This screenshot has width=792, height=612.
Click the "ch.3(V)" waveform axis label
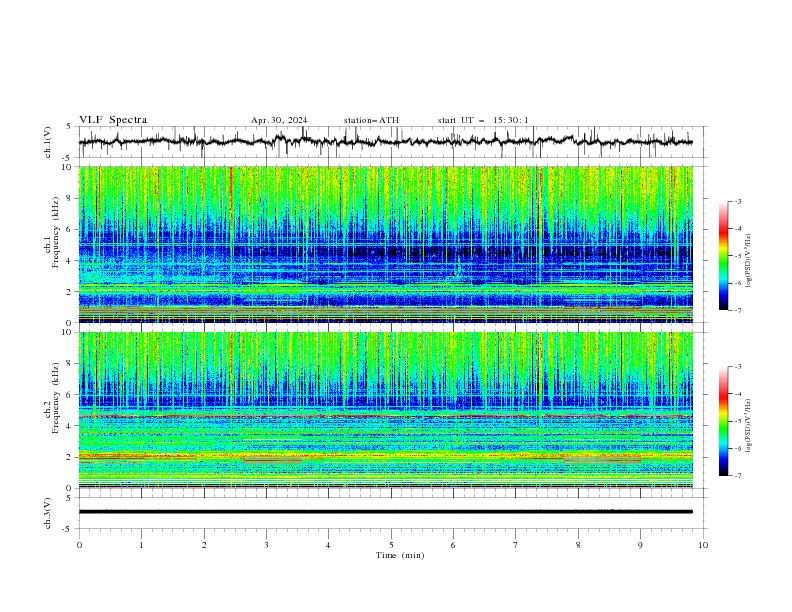(x=48, y=513)
